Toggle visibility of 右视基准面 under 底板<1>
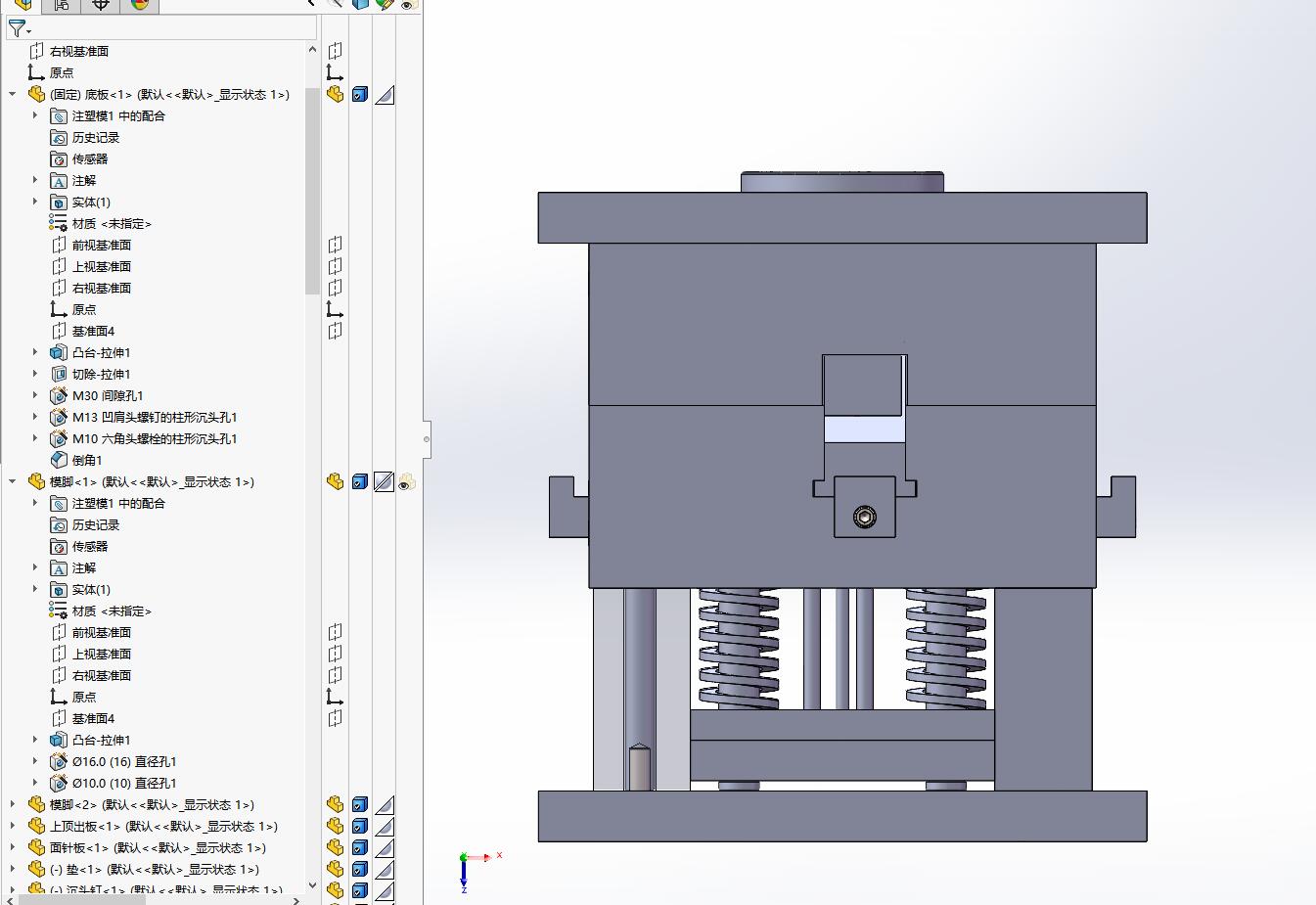 (x=335, y=289)
